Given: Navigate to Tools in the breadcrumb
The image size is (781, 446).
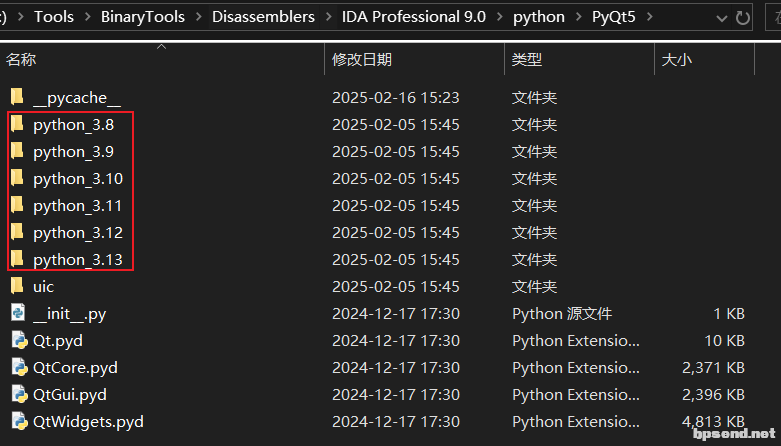Looking at the screenshot, I should [x=54, y=17].
